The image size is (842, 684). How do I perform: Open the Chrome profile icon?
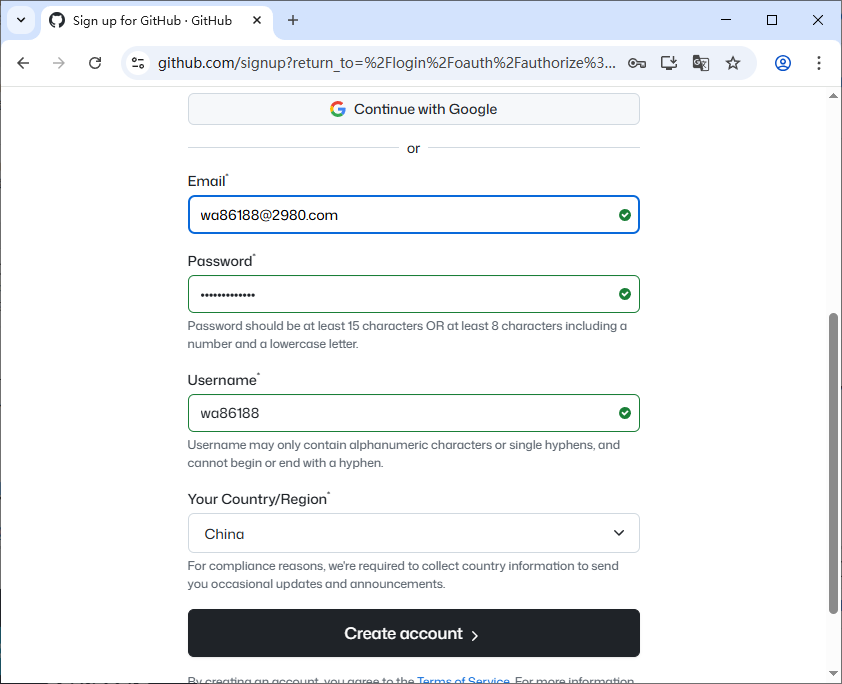(783, 63)
